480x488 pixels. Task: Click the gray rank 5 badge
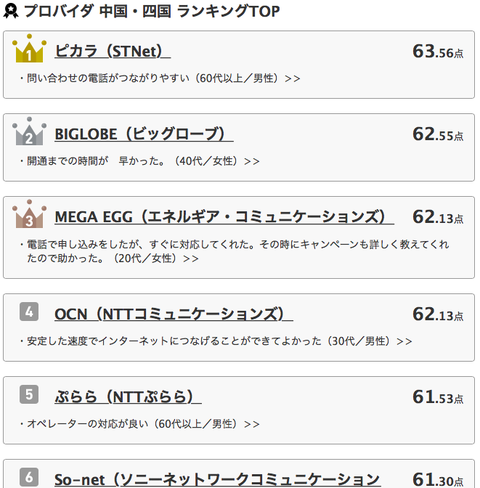29,394
